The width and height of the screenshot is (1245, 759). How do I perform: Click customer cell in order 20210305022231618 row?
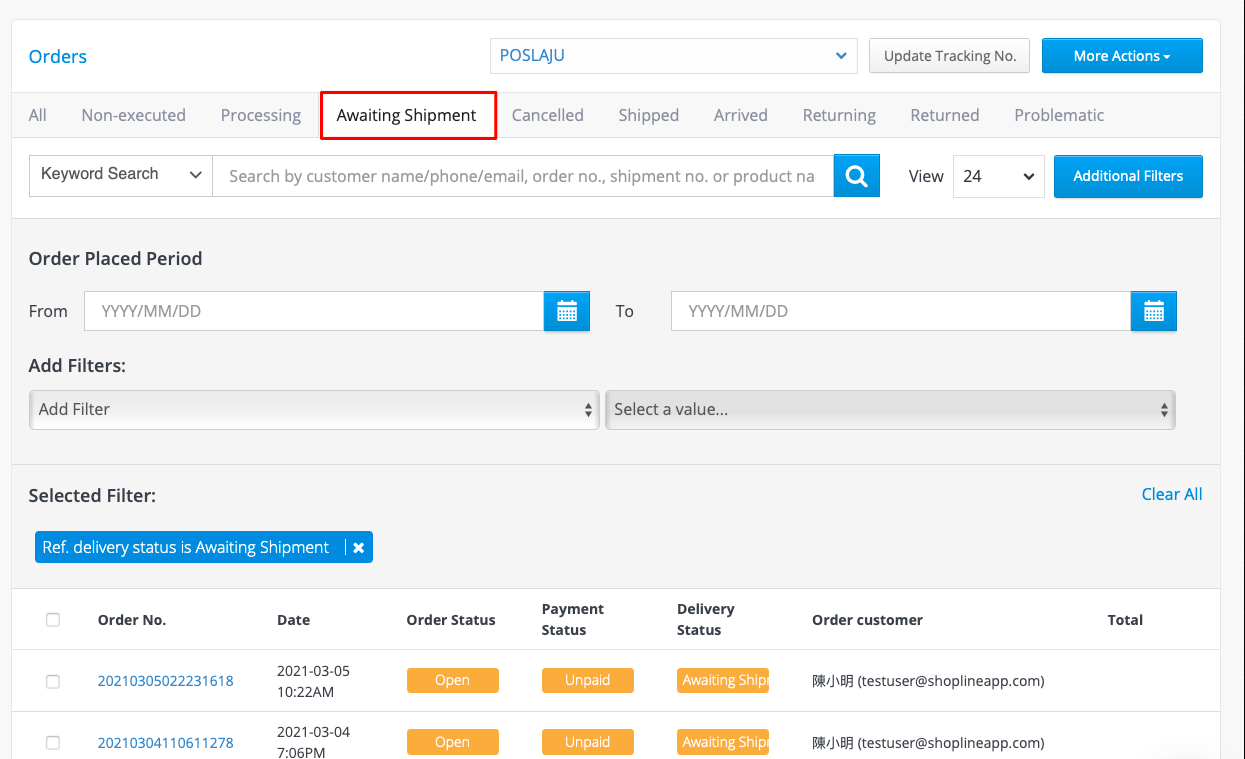(928, 681)
